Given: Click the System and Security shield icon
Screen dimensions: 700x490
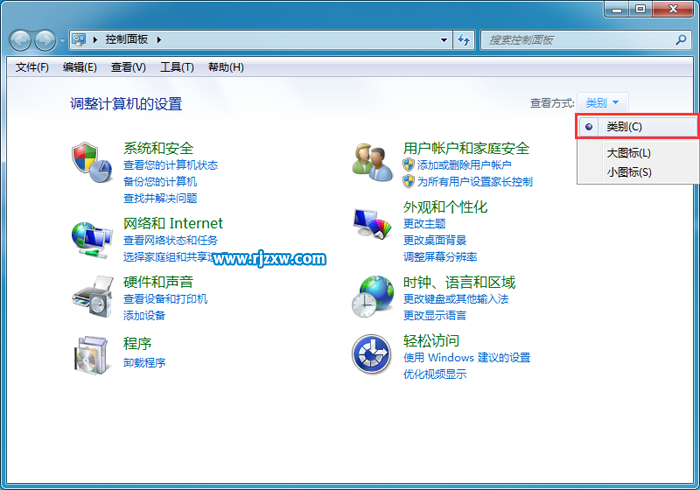Looking at the screenshot, I should click(90, 163).
